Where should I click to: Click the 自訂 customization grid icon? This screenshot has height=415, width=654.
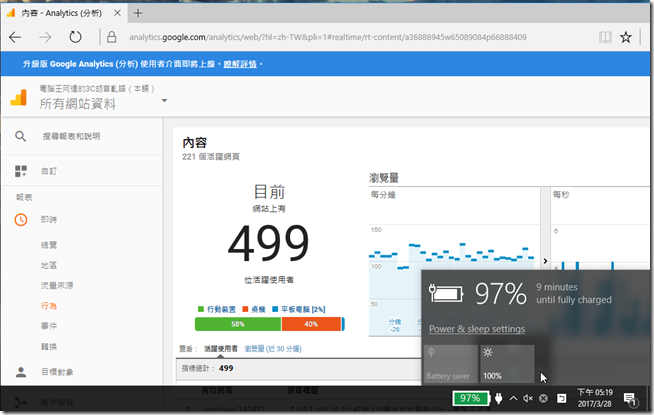point(21,171)
